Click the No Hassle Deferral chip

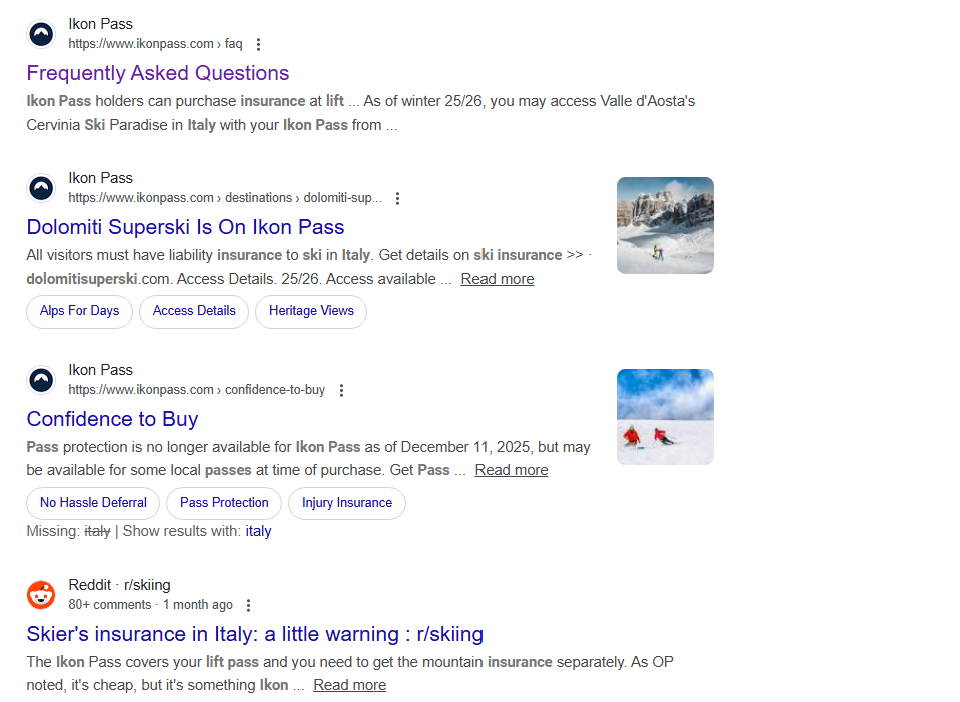(x=93, y=503)
